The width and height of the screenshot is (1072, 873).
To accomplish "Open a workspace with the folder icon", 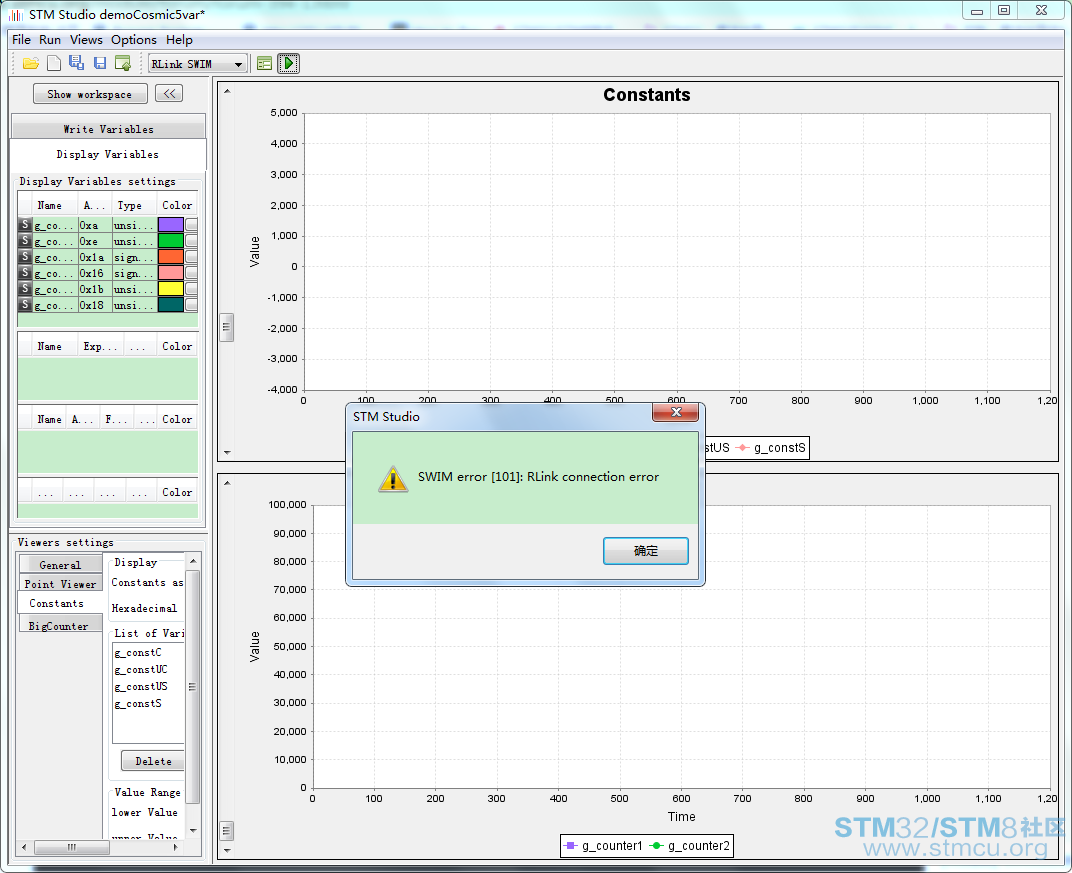I will pos(31,64).
